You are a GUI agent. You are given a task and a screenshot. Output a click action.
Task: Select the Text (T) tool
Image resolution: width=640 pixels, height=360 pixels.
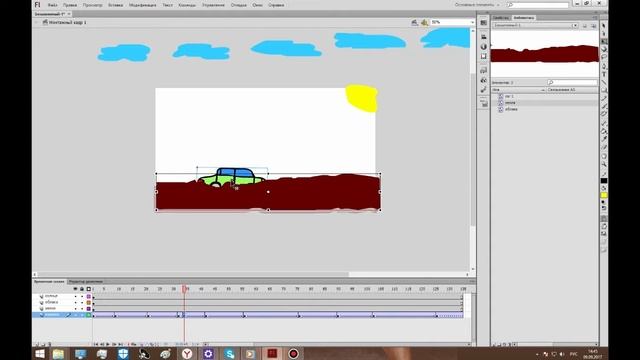(x=604, y=74)
